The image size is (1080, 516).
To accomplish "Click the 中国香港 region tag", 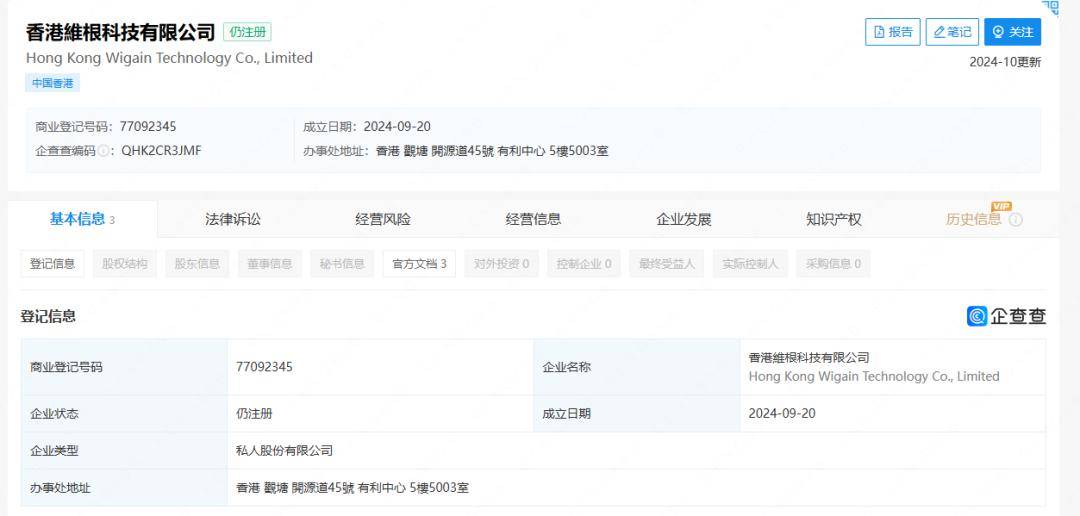I will (x=52, y=83).
